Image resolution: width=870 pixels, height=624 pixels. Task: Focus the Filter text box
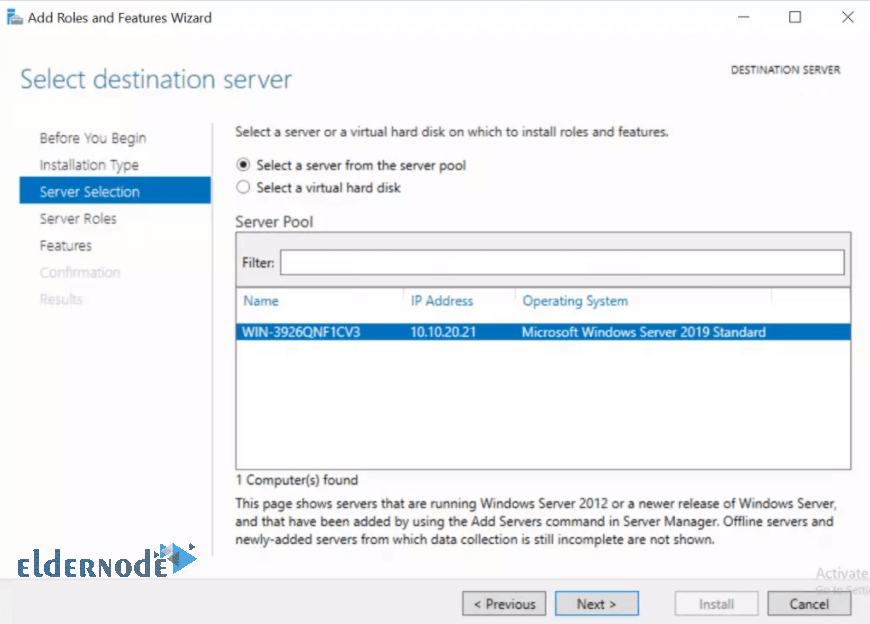562,262
